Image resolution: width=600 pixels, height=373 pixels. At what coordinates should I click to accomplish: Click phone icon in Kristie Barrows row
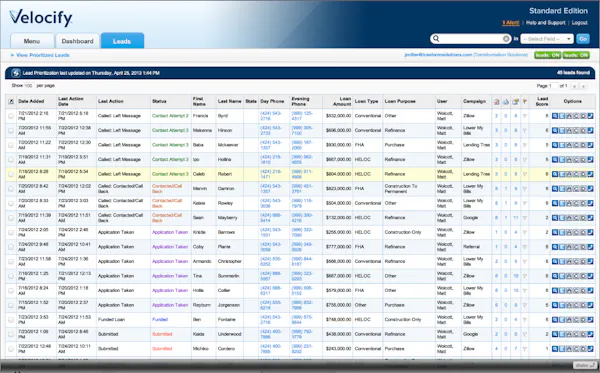(590, 232)
